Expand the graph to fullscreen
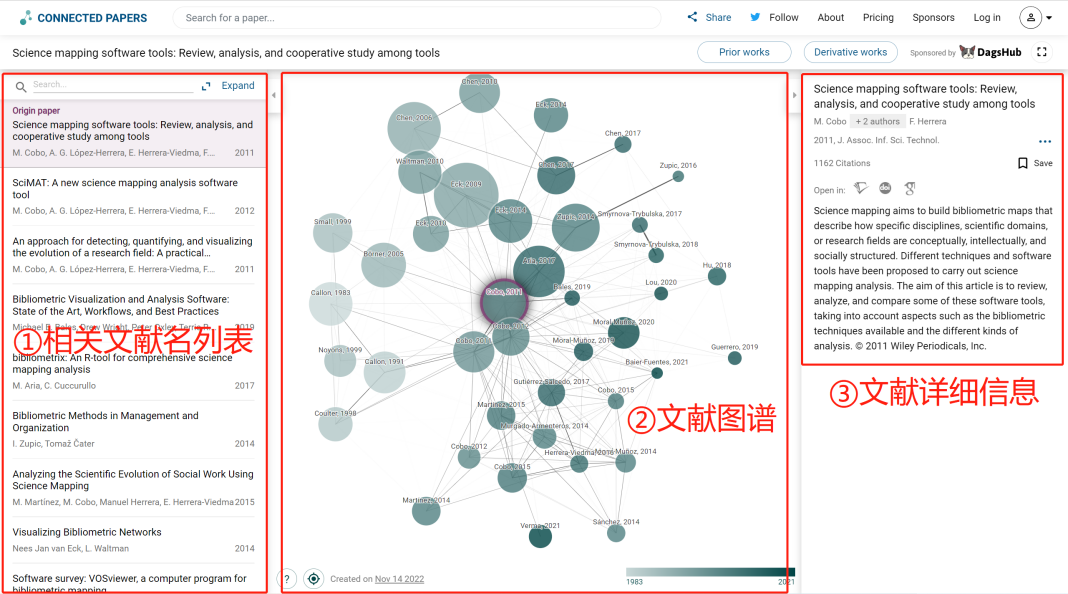1068x594 pixels. (1043, 51)
